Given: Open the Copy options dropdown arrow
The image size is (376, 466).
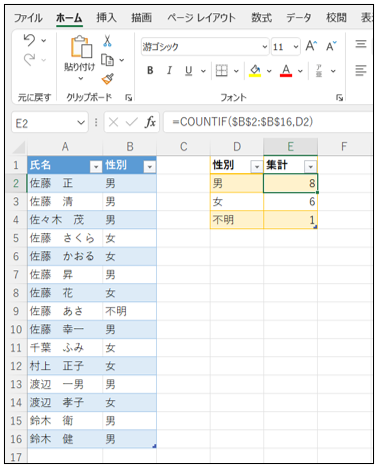Looking at the screenshot, I should (x=122, y=60).
